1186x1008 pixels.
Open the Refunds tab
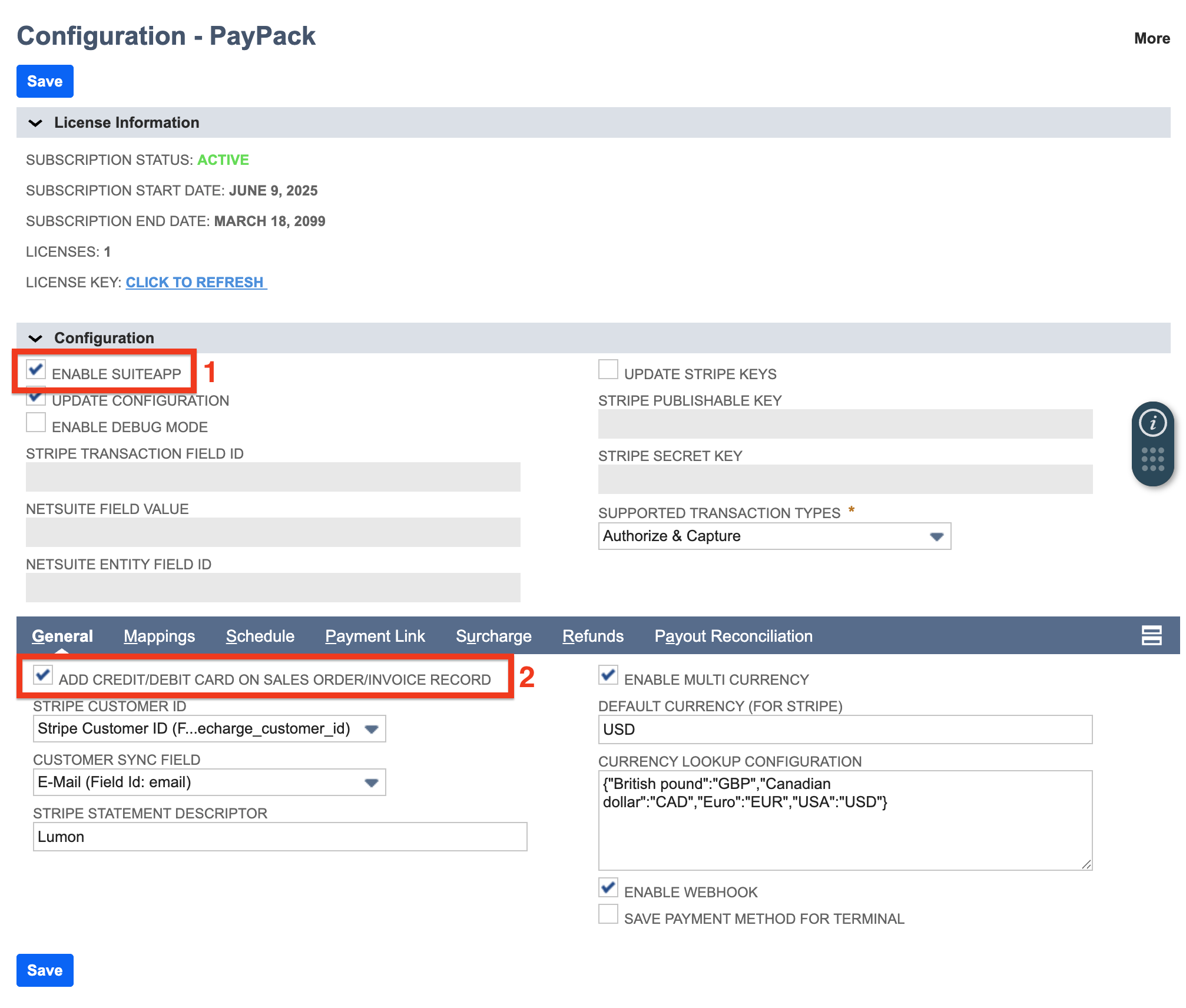pyautogui.click(x=593, y=636)
